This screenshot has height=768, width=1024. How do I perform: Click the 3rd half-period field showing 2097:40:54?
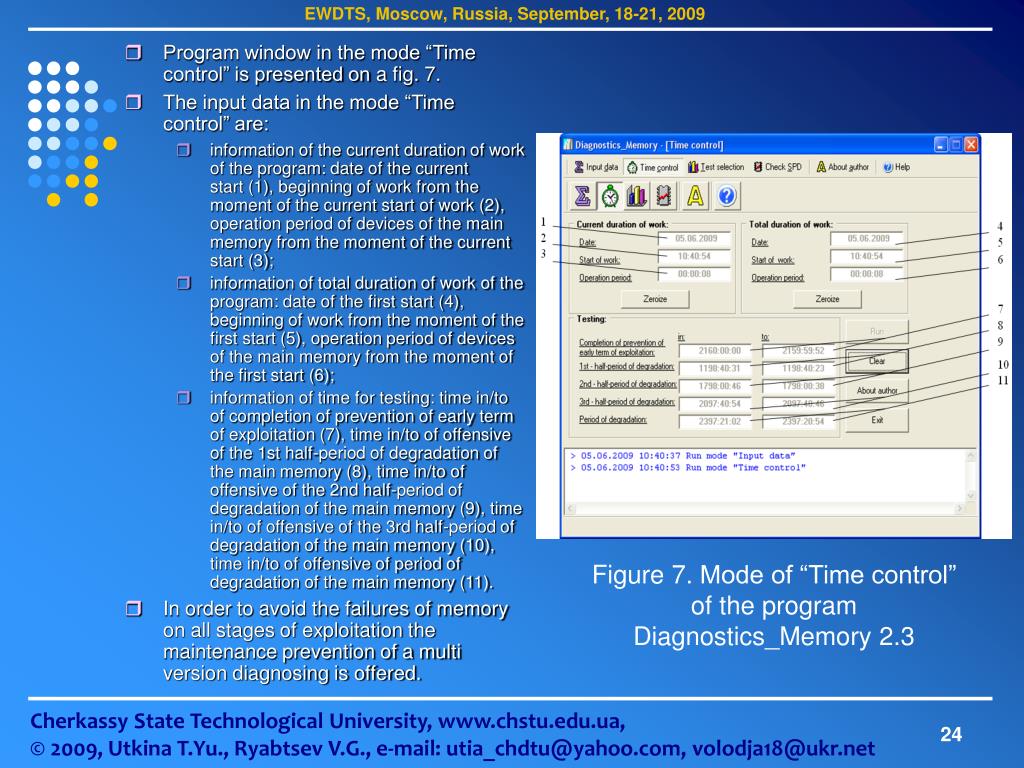[x=715, y=404]
